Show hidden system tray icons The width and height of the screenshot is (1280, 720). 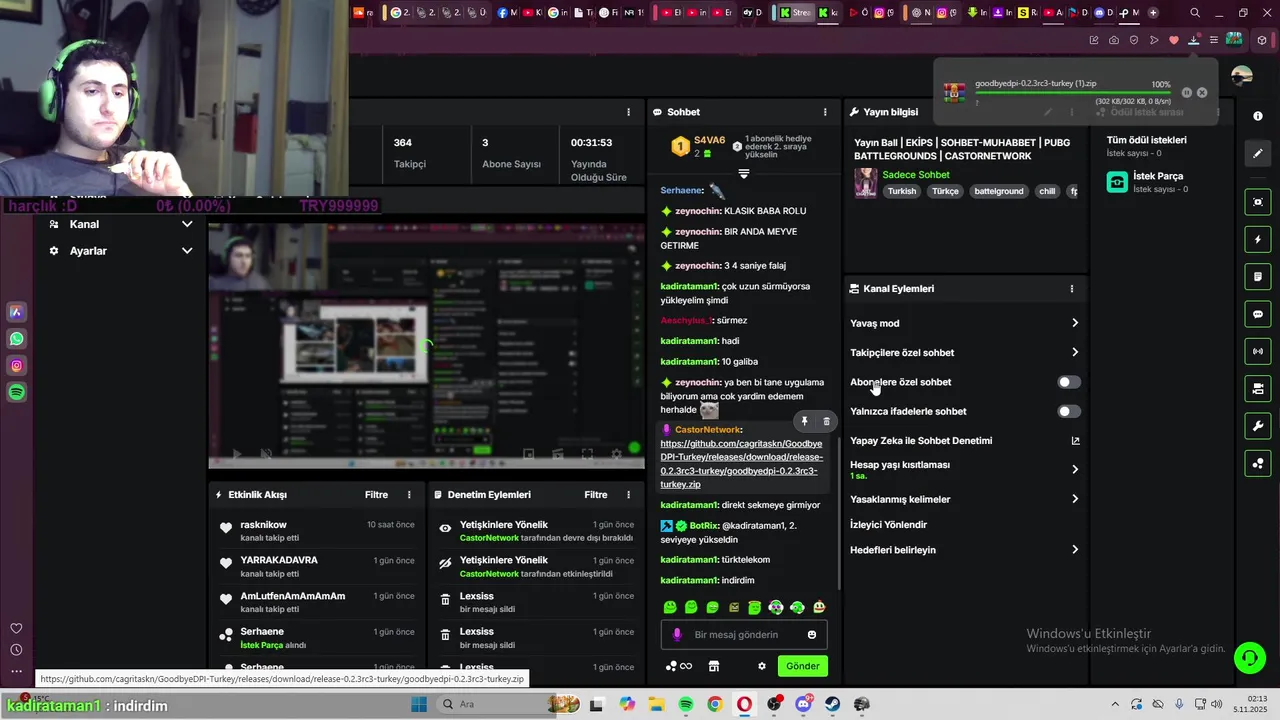[1115, 705]
